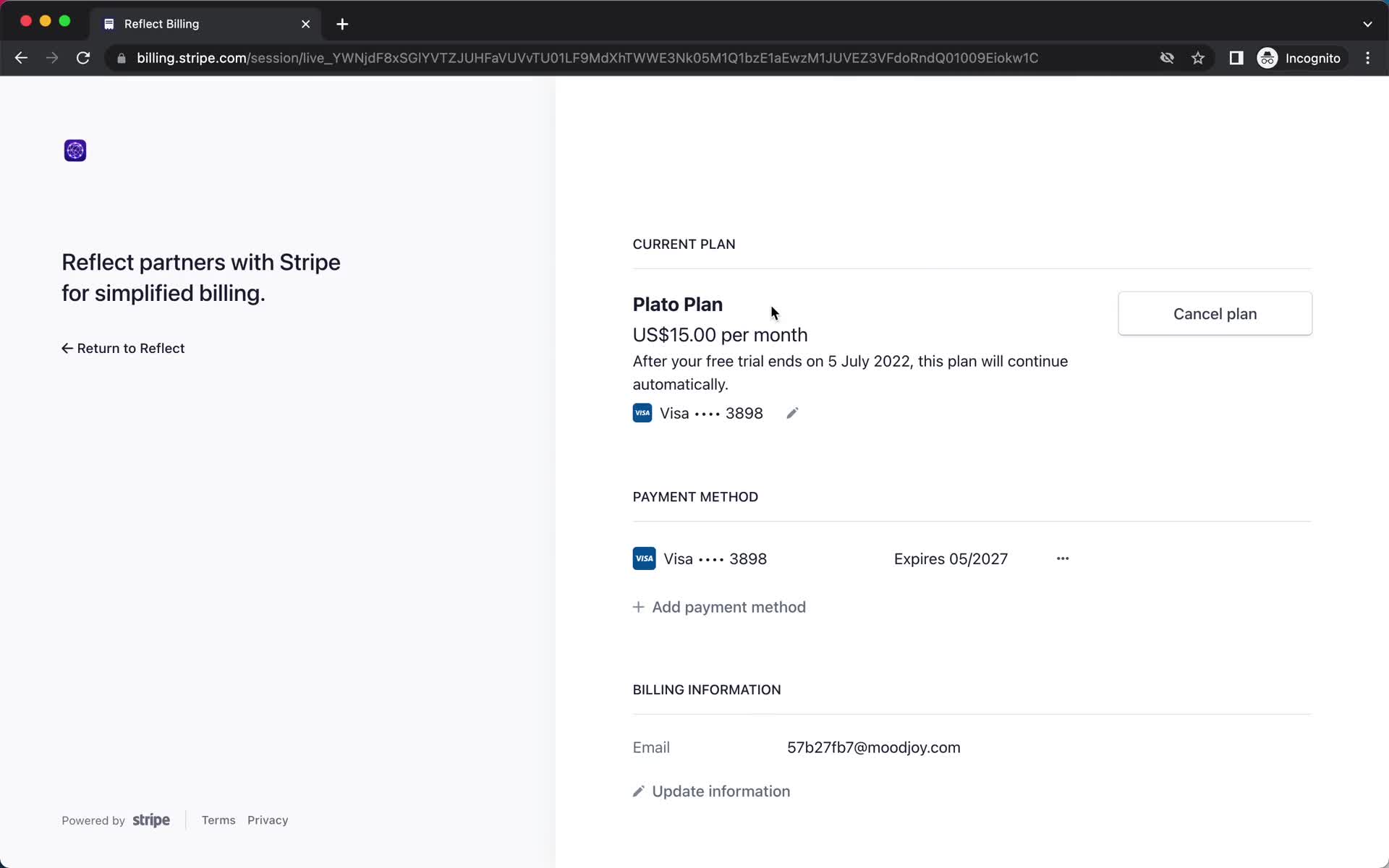Image resolution: width=1389 pixels, height=868 pixels.
Task: Click 'Plato Plan' heading
Action: point(678,305)
